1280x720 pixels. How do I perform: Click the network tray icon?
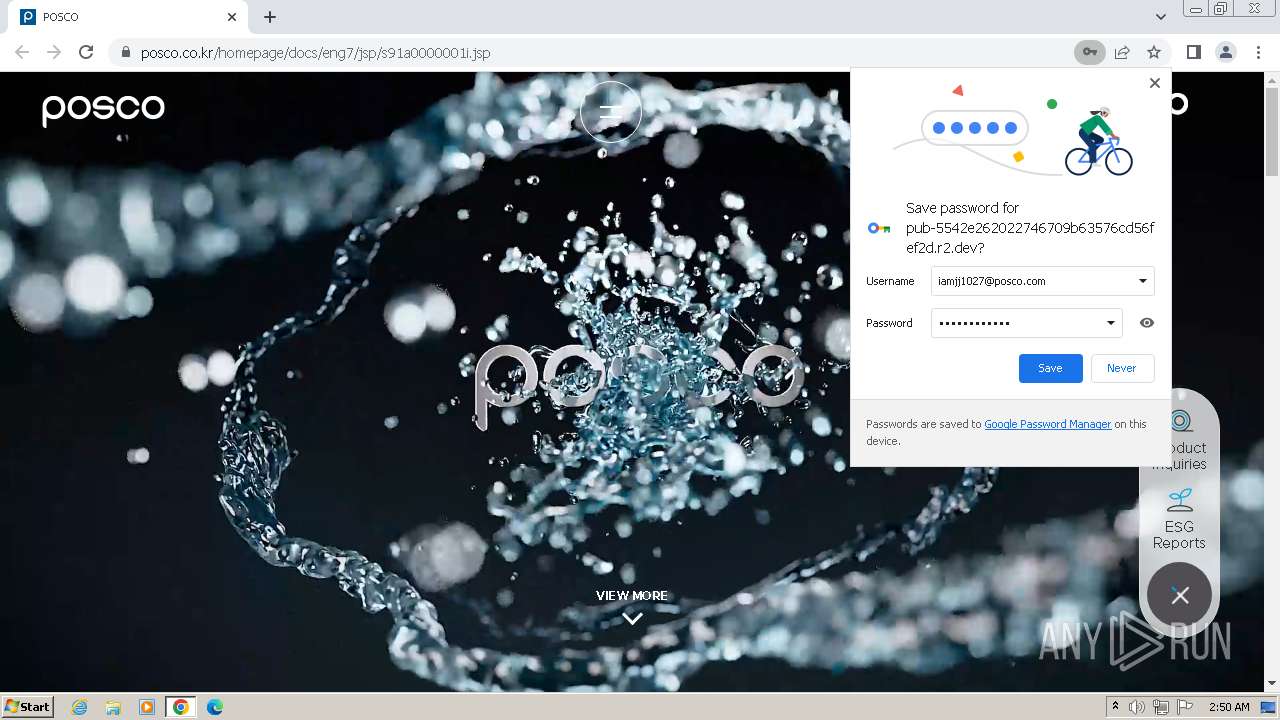coord(1161,707)
